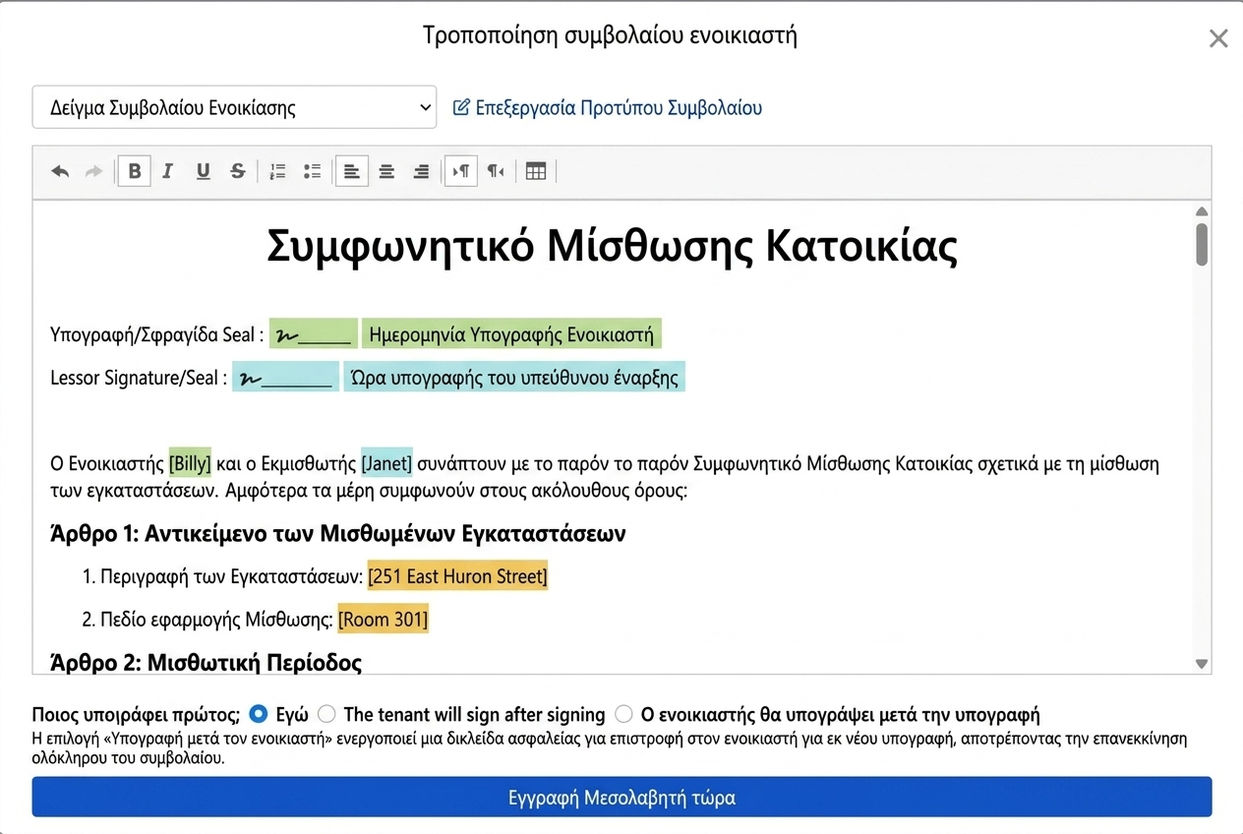This screenshot has height=834, width=1243.
Task: Toggle bold formatting
Action: point(134,172)
